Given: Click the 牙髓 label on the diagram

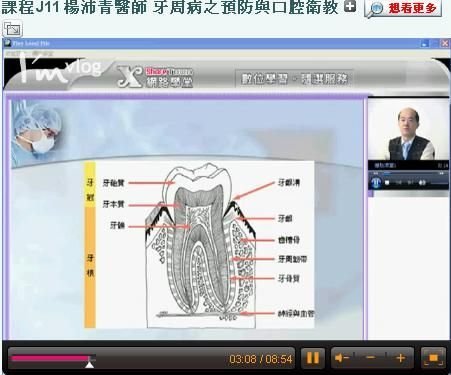Looking at the screenshot, I should click(x=117, y=226).
